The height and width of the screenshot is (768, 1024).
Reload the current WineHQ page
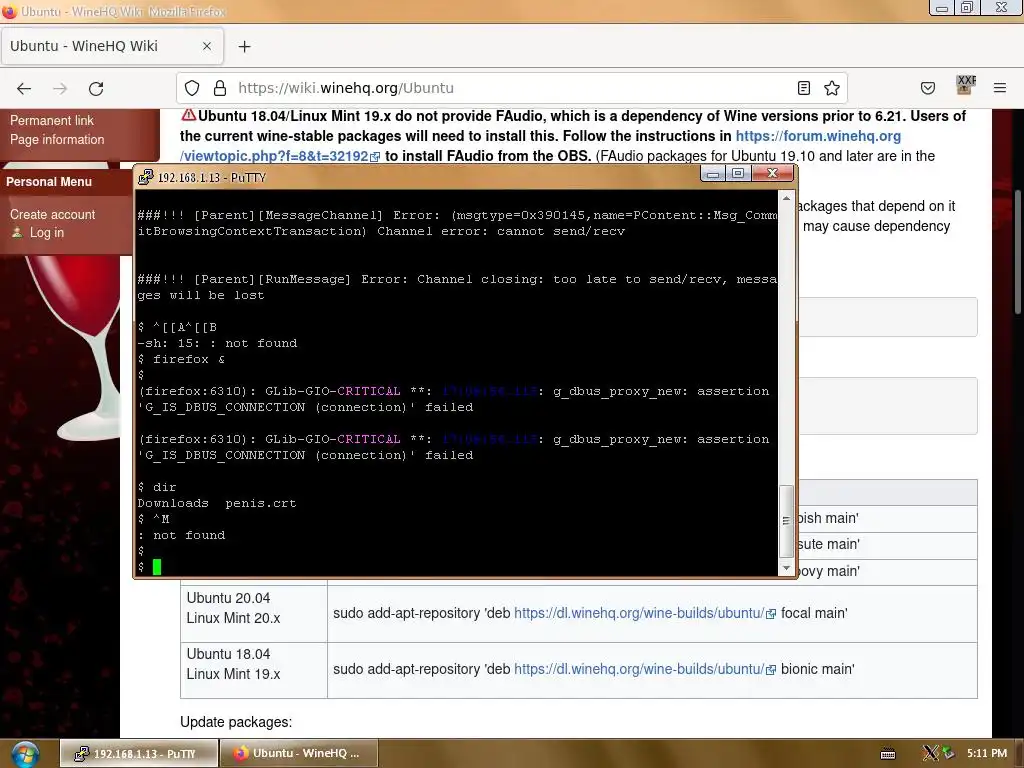tap(96, 88)
